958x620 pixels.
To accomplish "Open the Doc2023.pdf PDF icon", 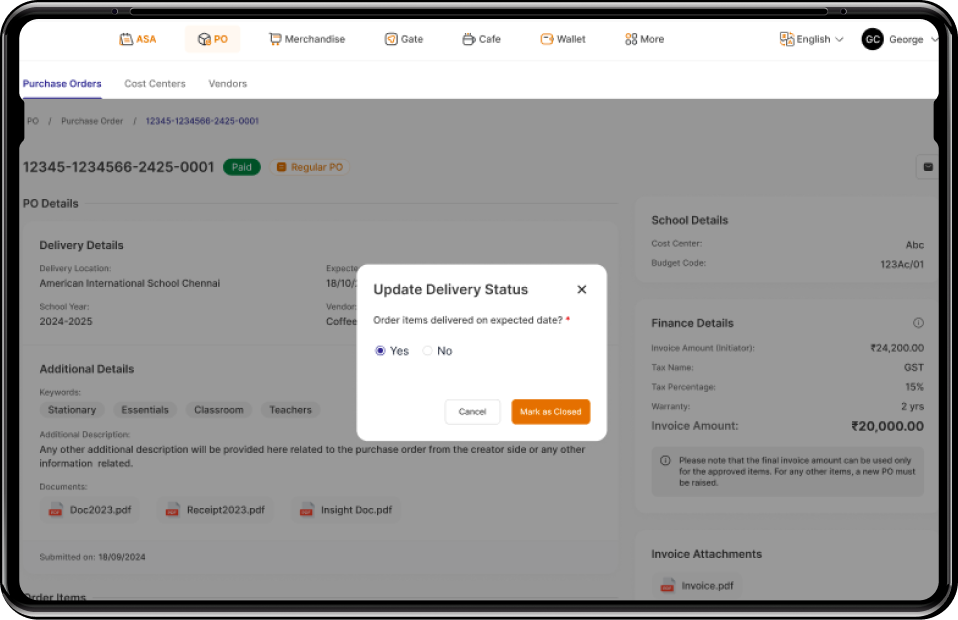I will click(56, 509).
